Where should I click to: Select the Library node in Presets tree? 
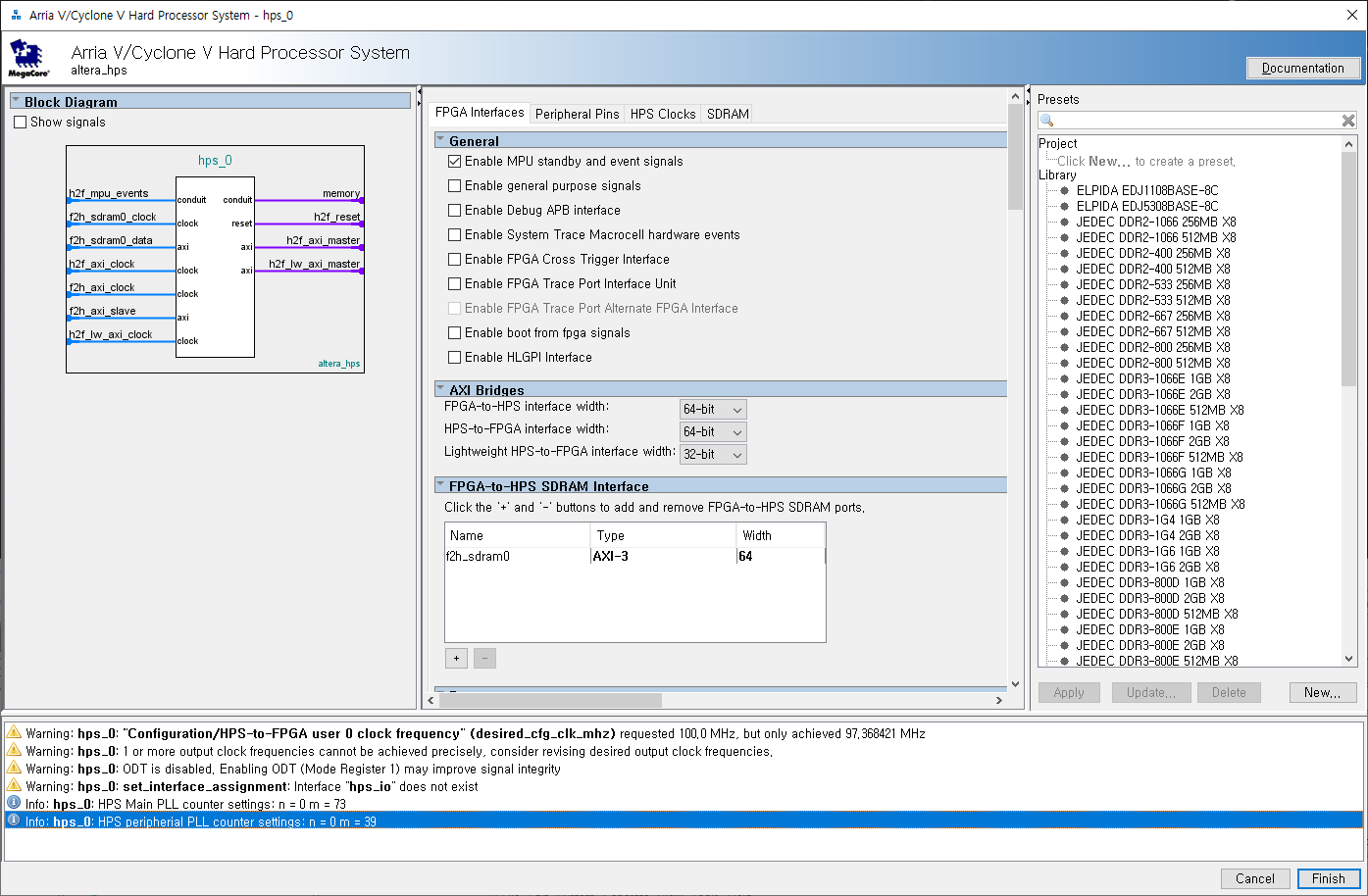(1057, 174)
